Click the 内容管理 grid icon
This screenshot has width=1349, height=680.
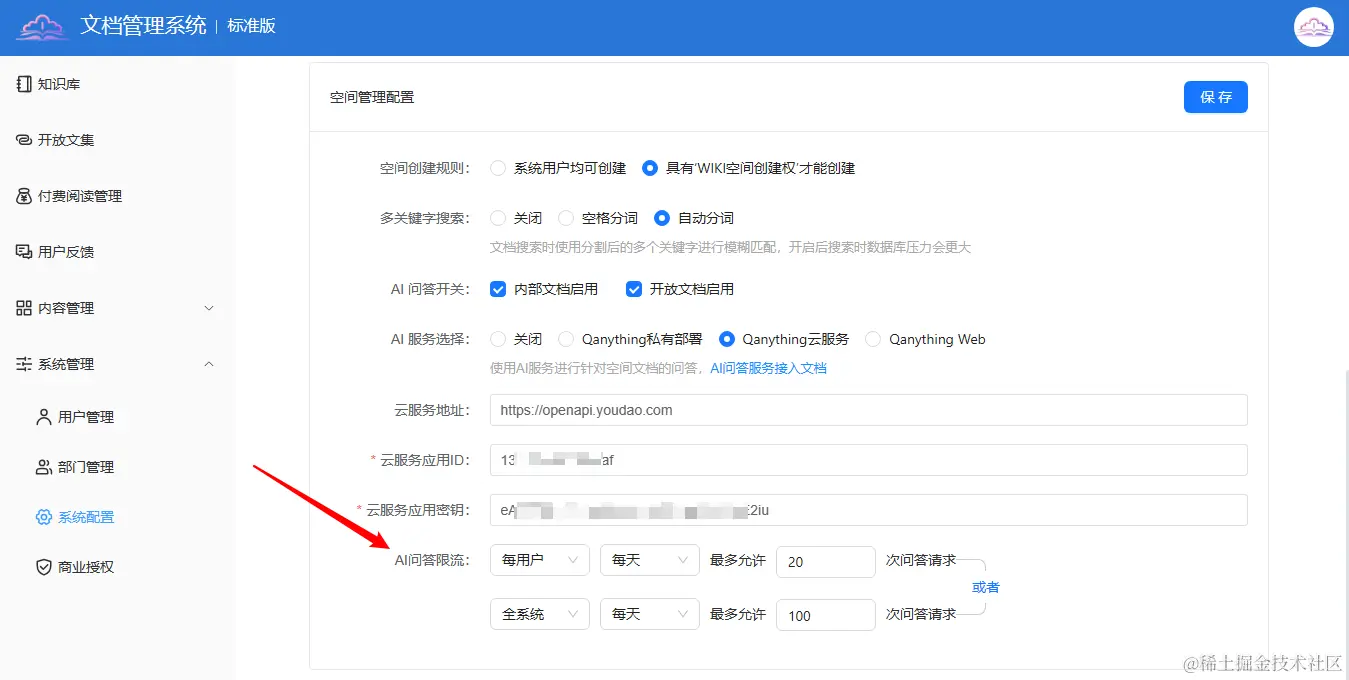point(24,308)
